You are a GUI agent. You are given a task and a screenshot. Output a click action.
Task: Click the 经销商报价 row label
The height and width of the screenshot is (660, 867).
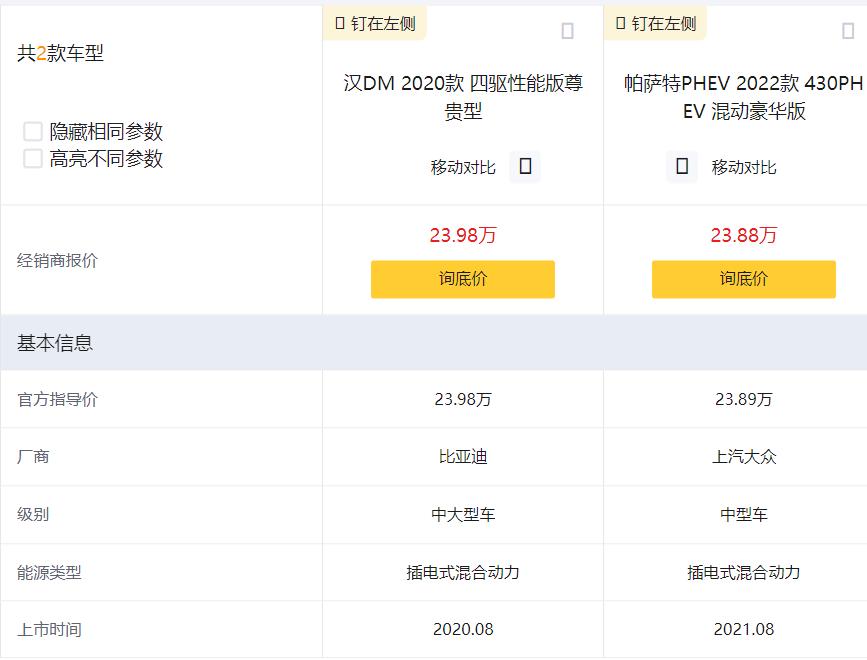coord(58,260)
